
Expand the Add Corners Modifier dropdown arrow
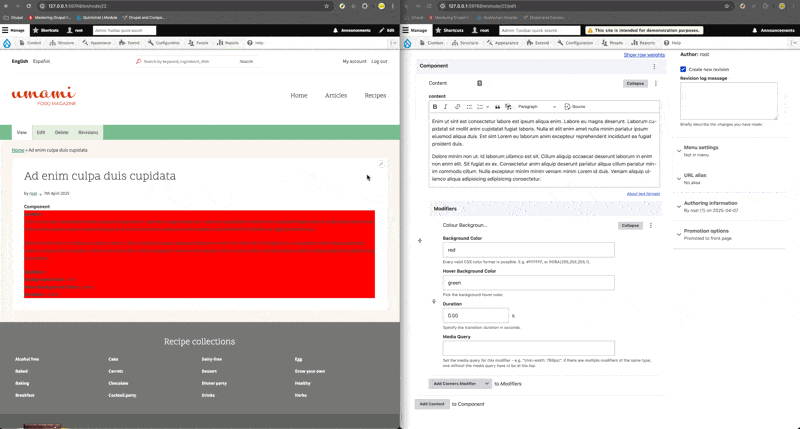tap(486, 383)
